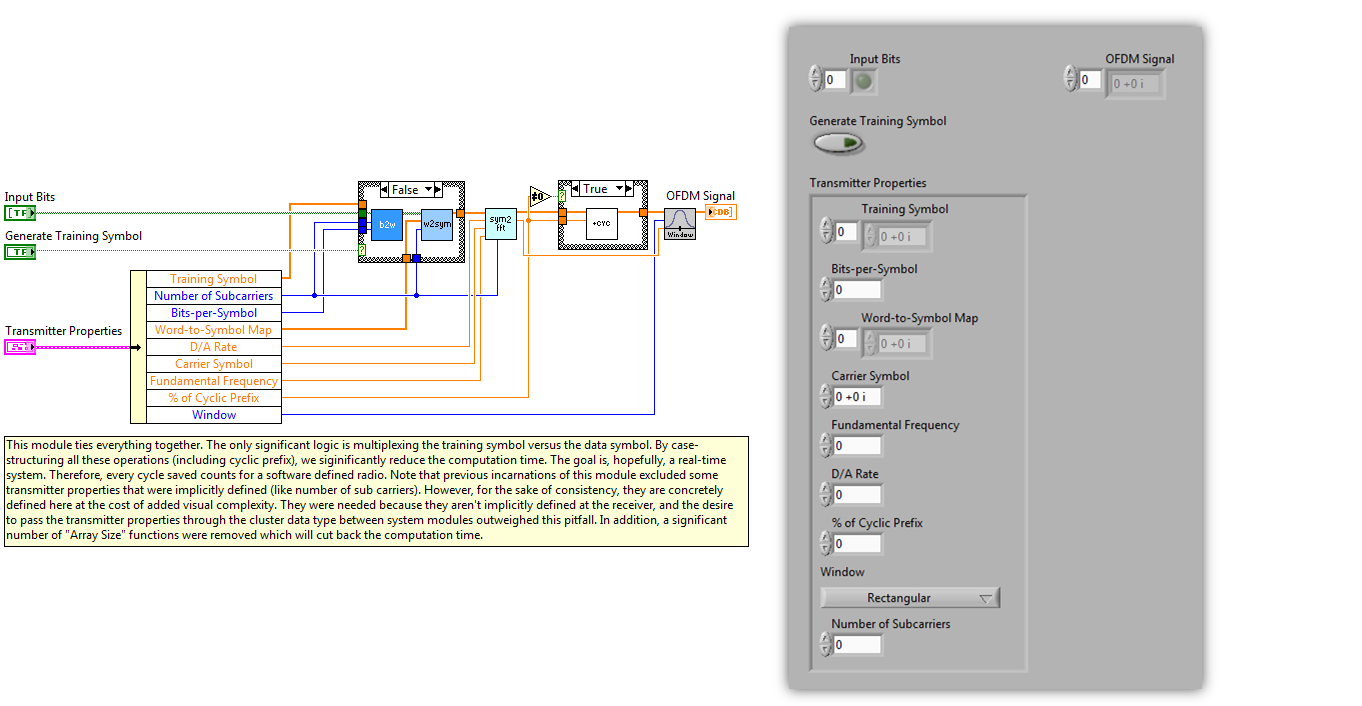Select the Window unbundle element
The height and width of the screenshot is (706, 1362).
coord(213,415)
